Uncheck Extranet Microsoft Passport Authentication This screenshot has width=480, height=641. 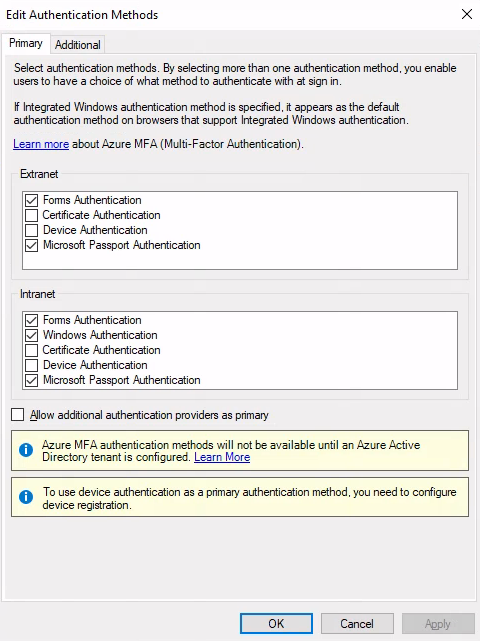pos(31,245)
